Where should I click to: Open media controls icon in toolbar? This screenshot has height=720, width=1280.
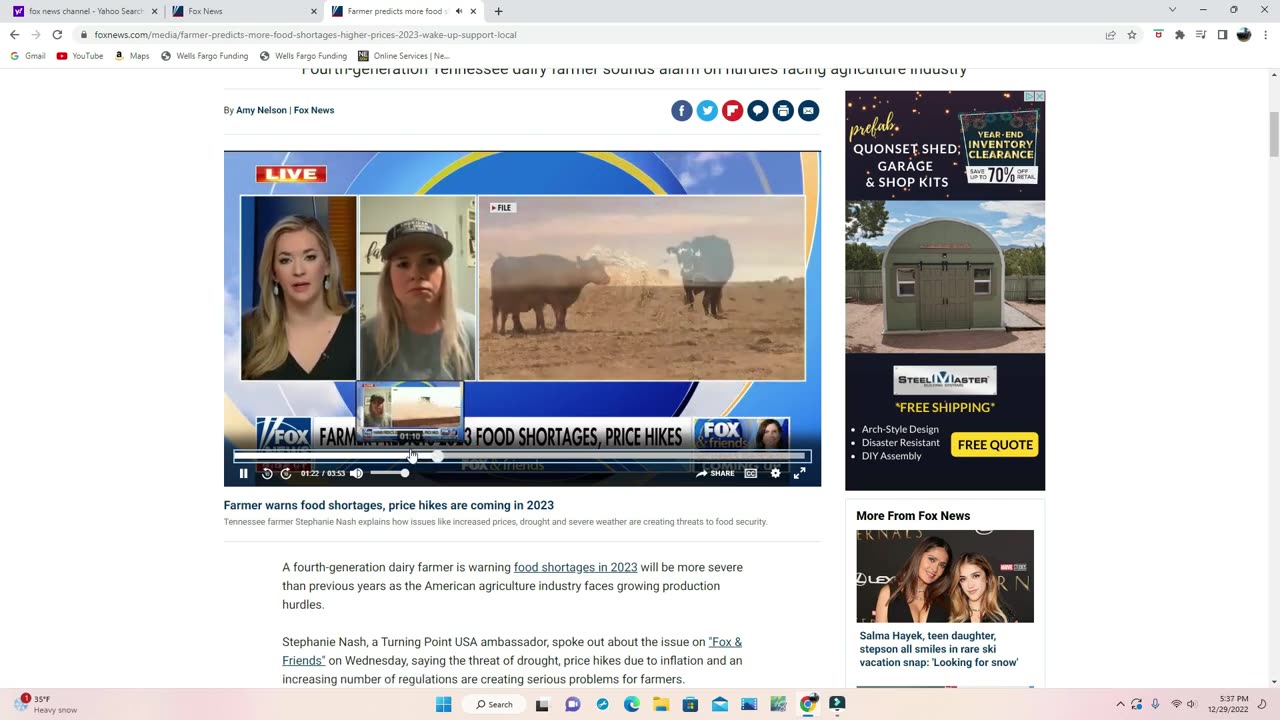1201,34
